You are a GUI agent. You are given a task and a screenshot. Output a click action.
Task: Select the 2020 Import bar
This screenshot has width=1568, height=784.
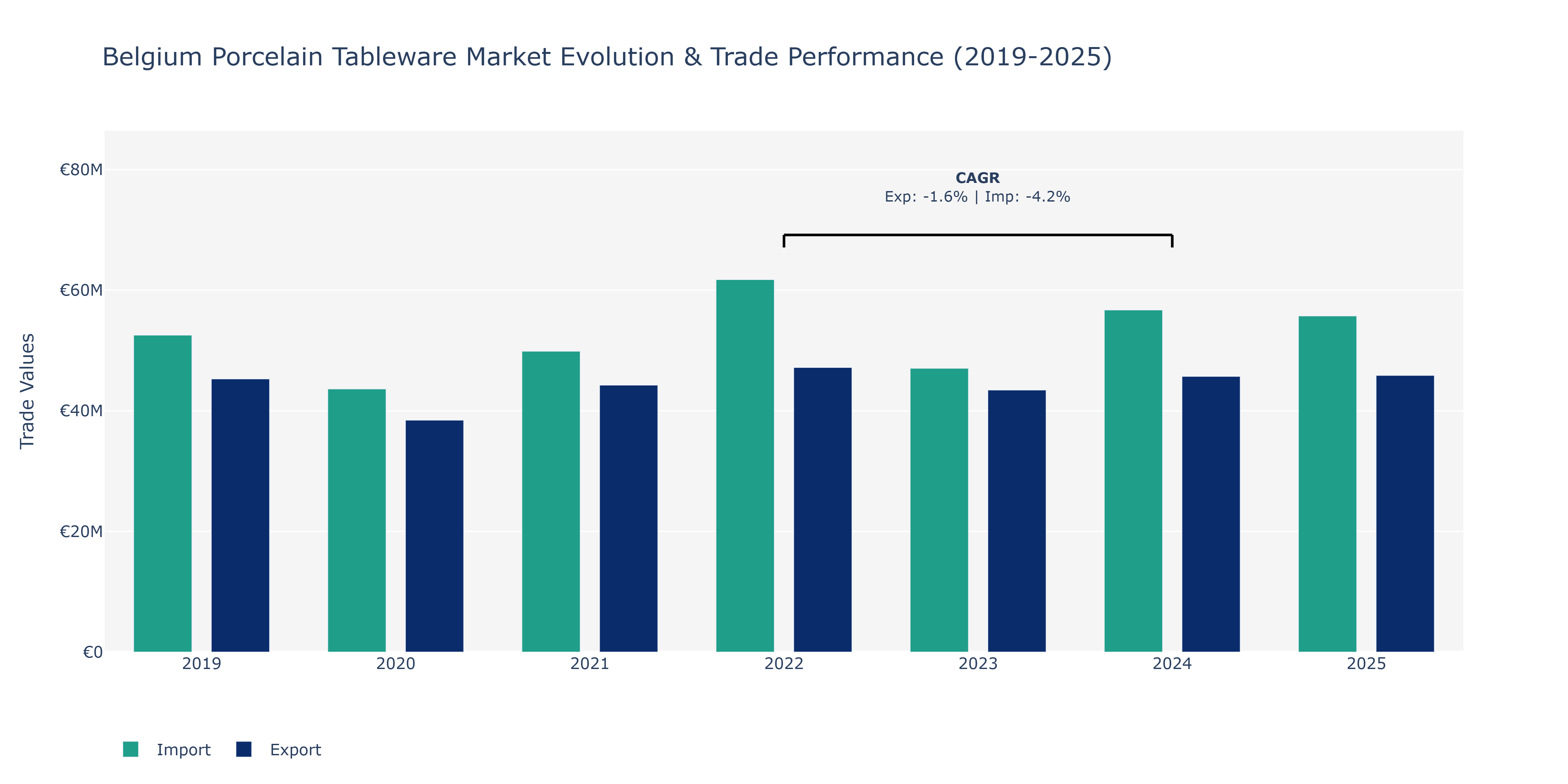[357, 520]
